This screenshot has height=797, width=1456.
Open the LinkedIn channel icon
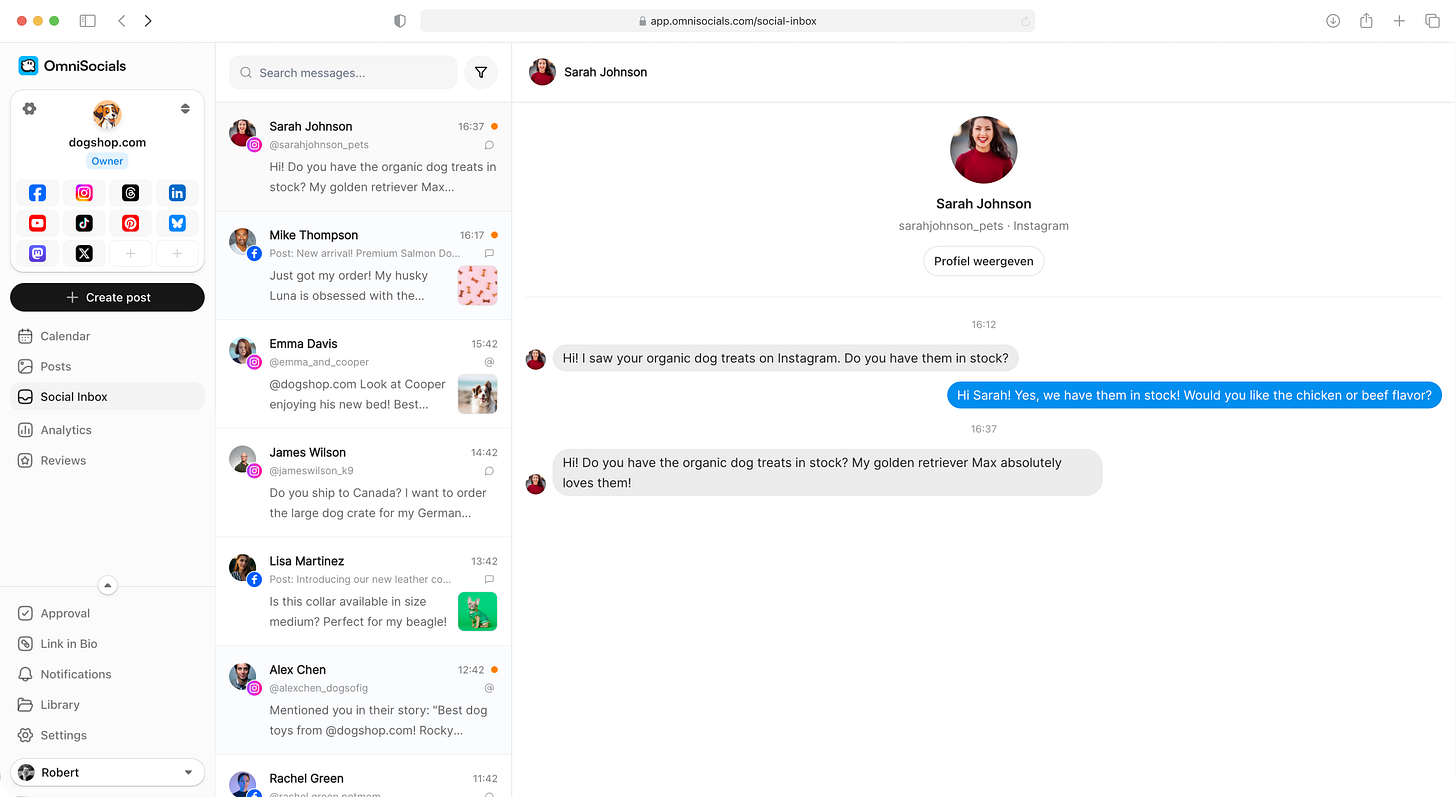click(177, 193)
